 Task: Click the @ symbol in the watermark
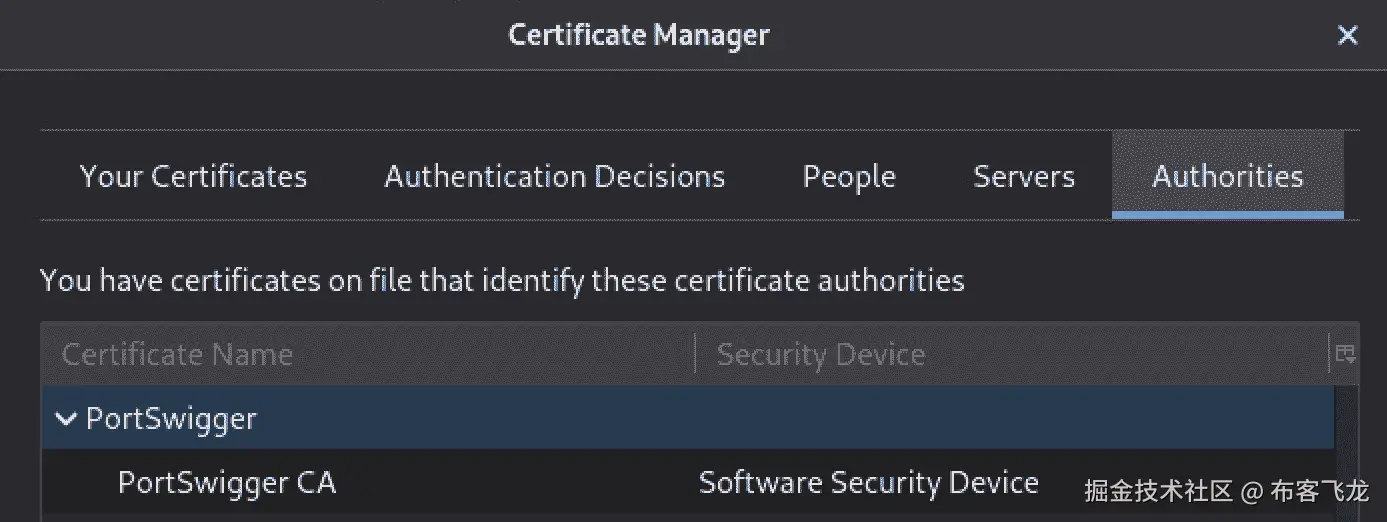pyautogui.click(x=1252, y=491)
